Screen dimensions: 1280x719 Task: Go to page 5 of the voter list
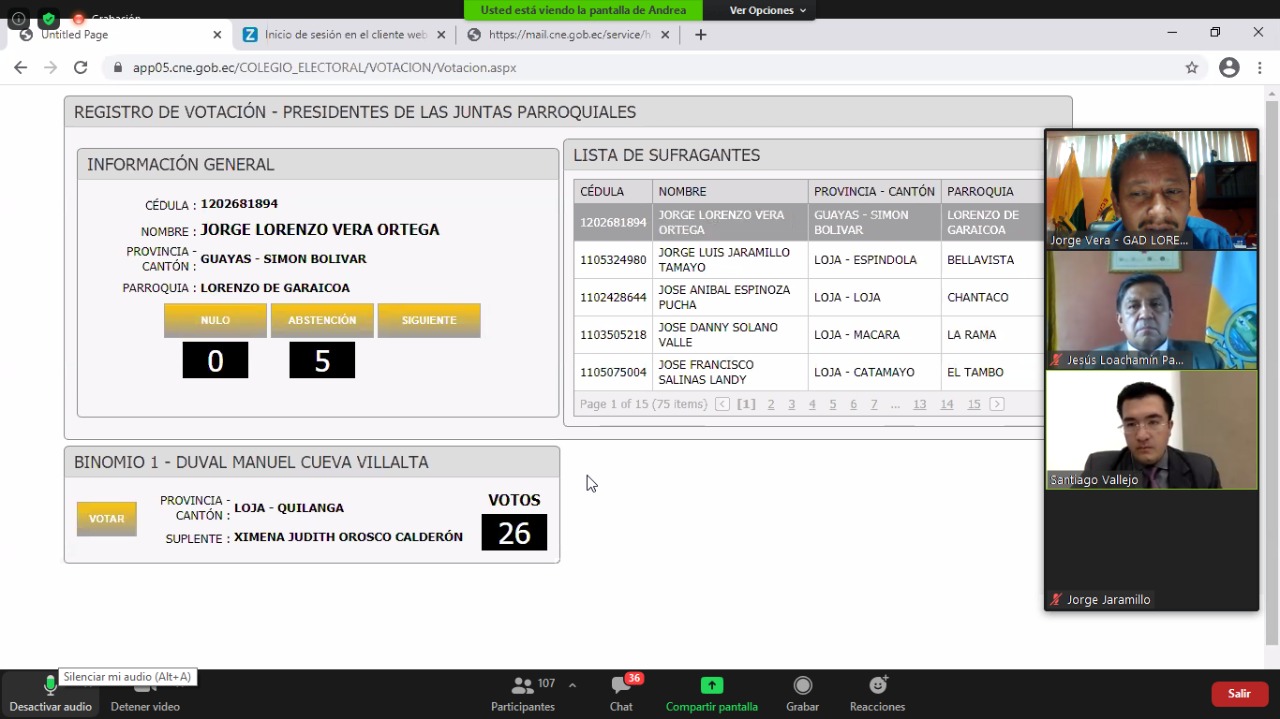pyautogui.click(x=832, y=404)
